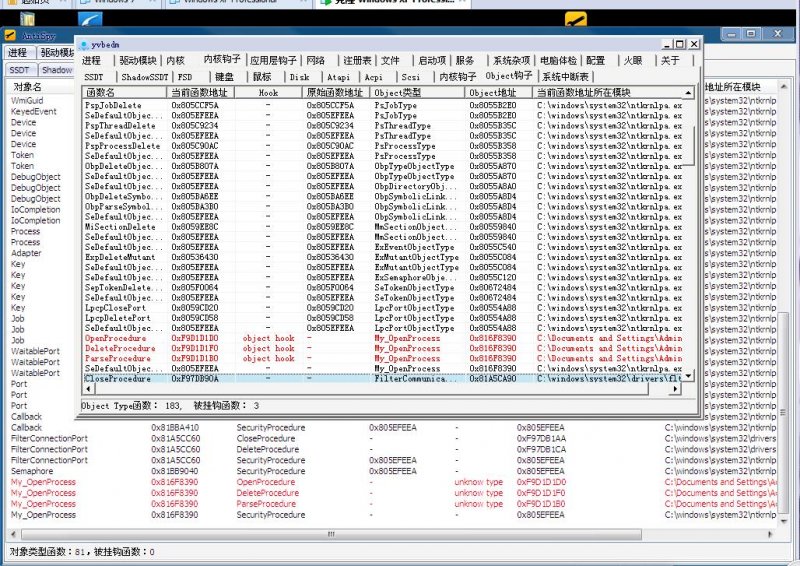Click the Hook column header
The height and width of the screenshot is (566, 800).
click(268, 92)
